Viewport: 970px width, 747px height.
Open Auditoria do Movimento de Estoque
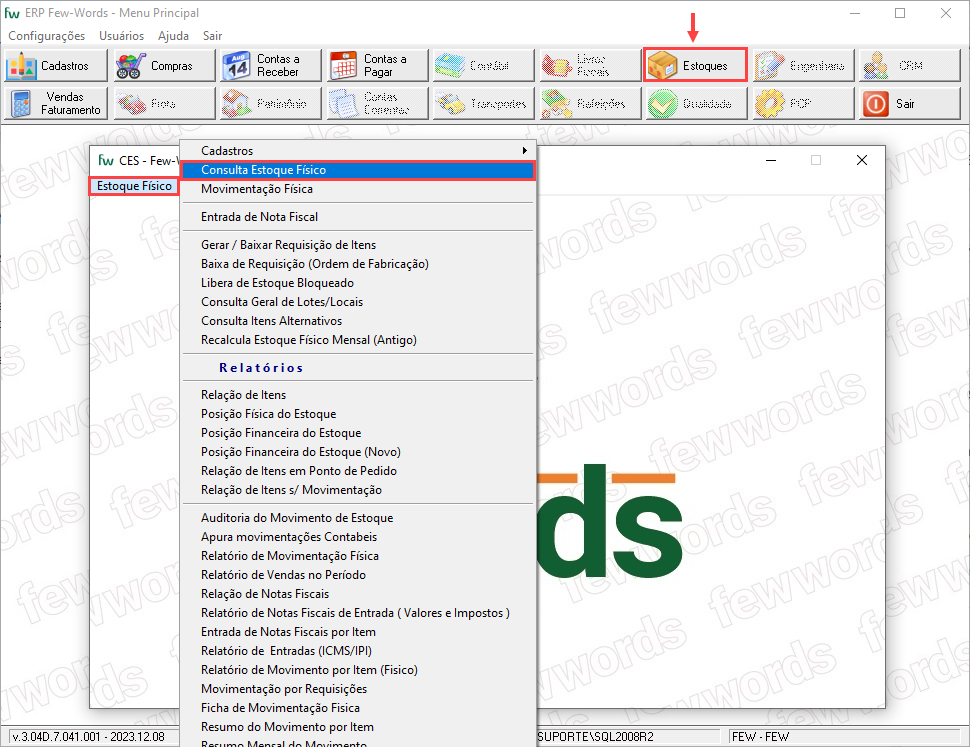click(358, 518)
